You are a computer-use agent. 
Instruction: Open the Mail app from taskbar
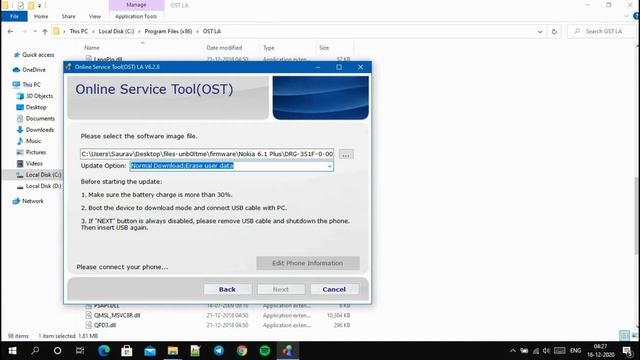pyautogui.click(x=150, y=351)
